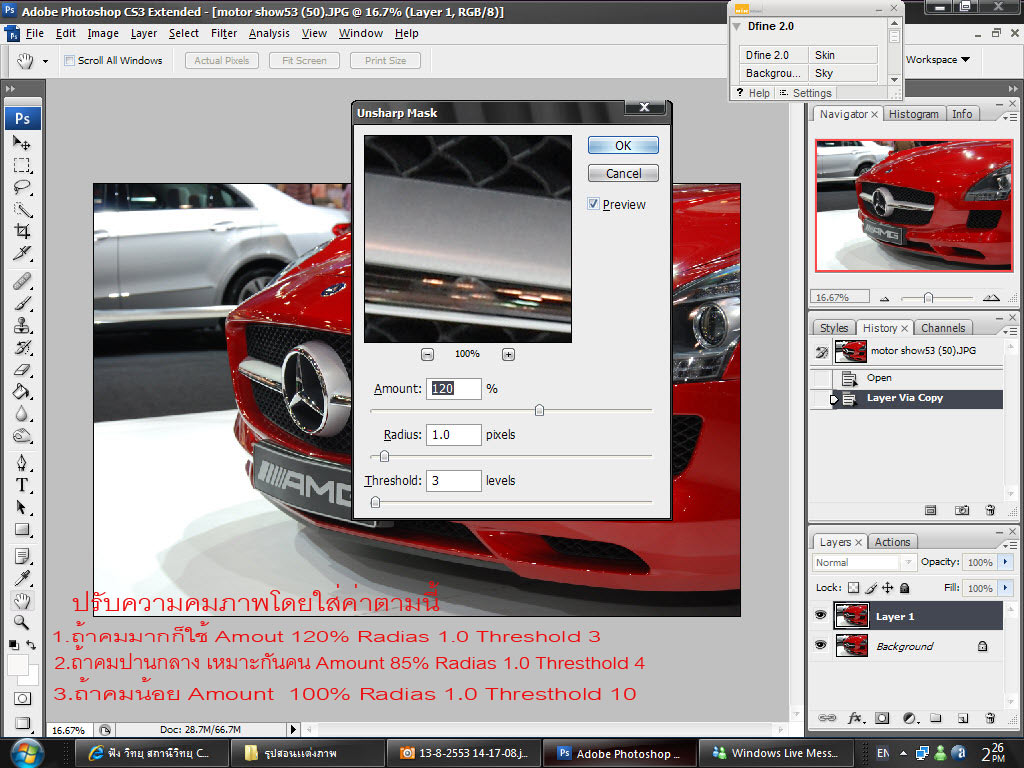The width and height of the screenshot is (1024, 768).
Task: Open the Image menu
Action: coord(103,33)
